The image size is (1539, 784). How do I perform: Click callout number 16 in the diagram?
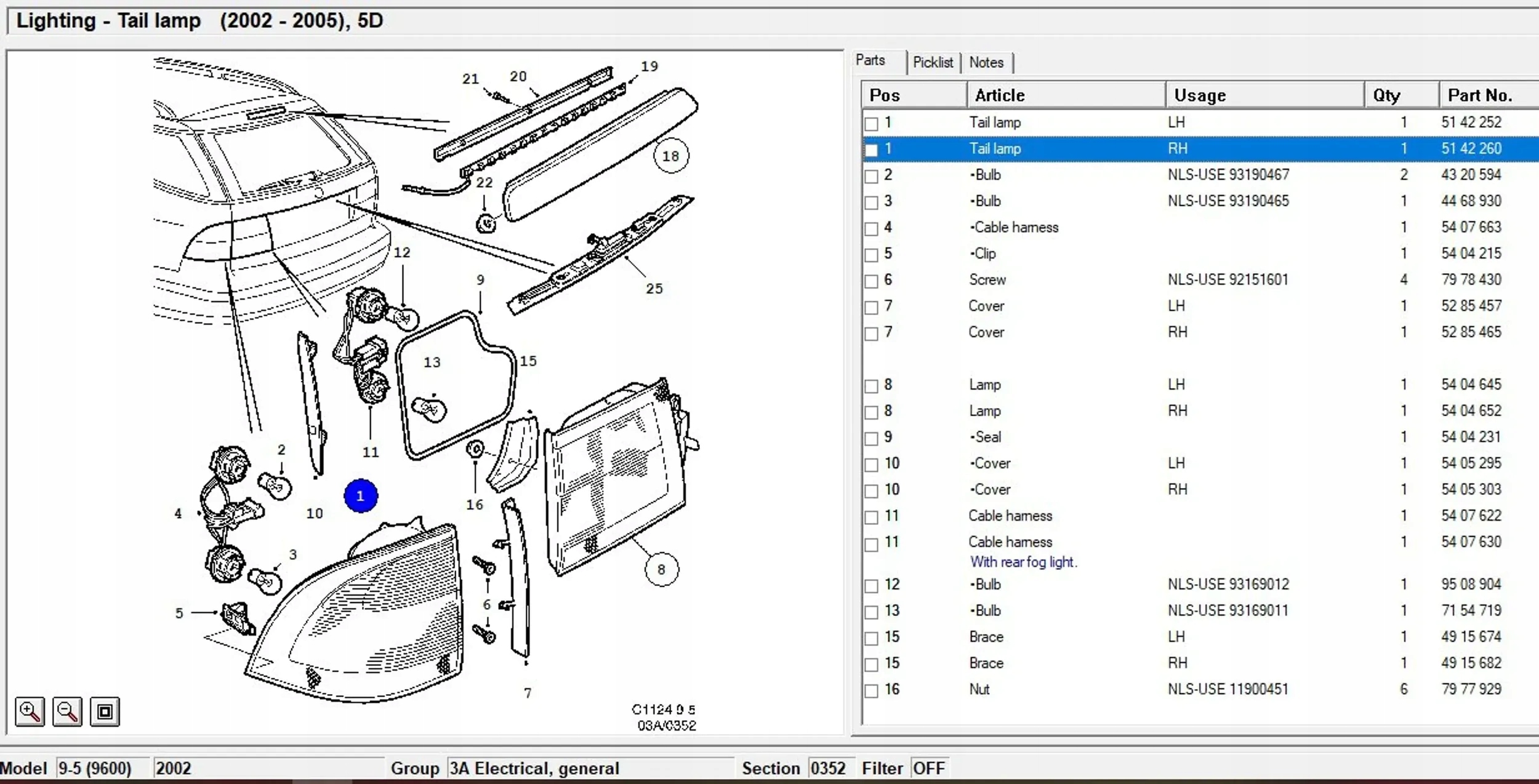click(475, 505)
